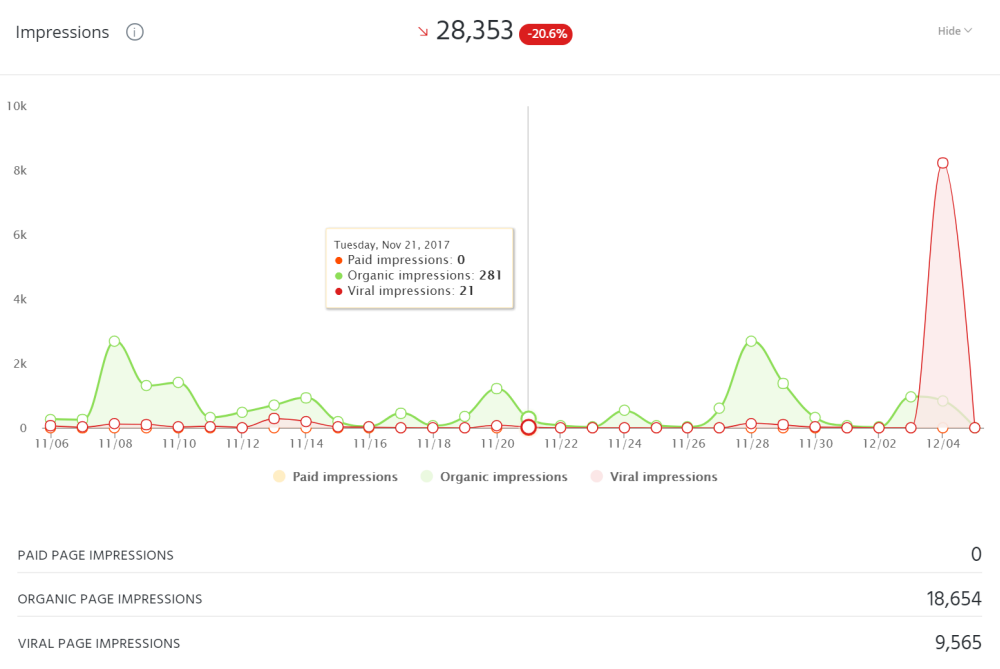Click the -20.6% change badge
The height and width of the screenshot is (669, 1000).
point(546,34)
